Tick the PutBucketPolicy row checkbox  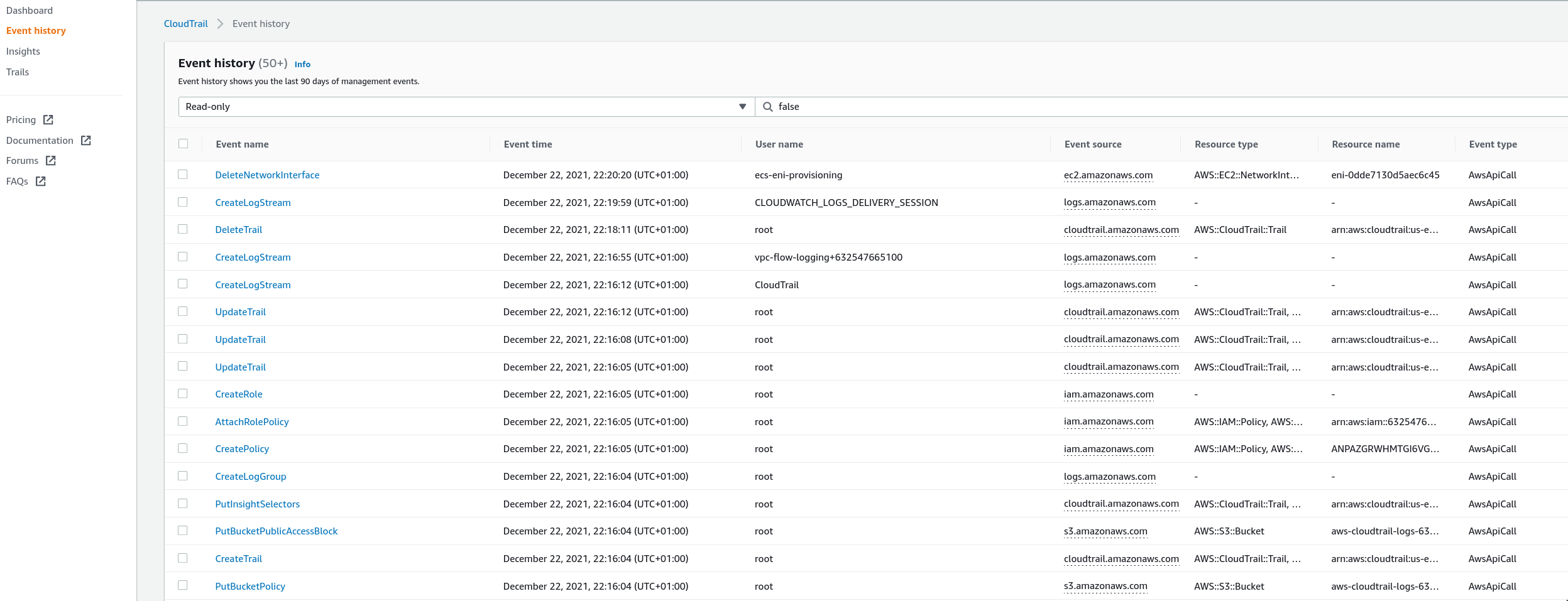click(183, 585)
